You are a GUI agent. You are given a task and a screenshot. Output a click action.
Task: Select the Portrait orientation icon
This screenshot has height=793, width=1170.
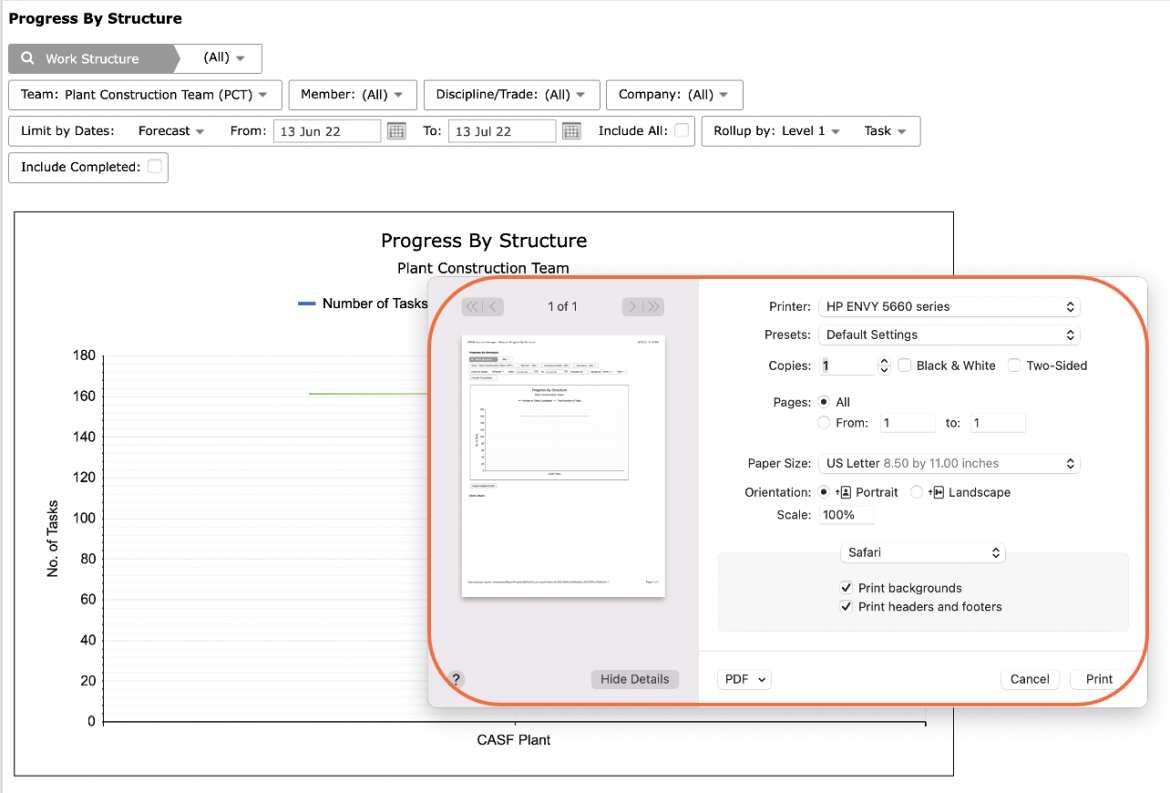tap(843, 492)
